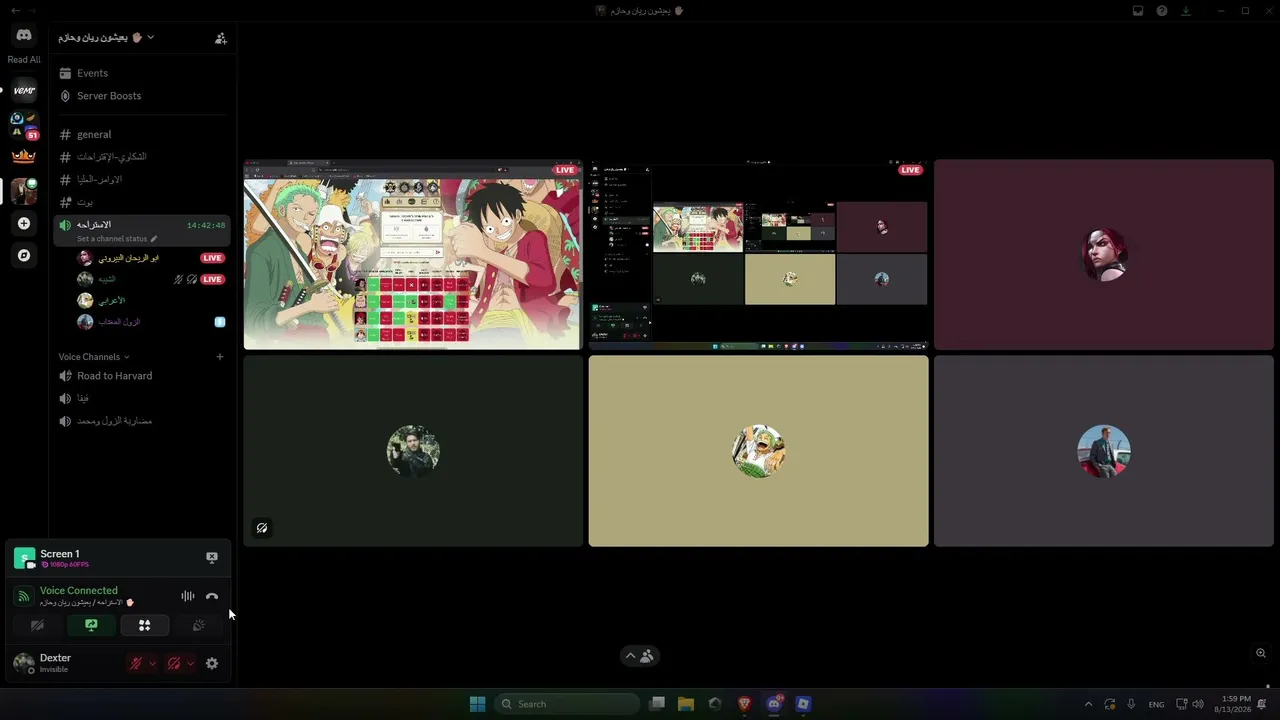Toggle the screen share button
1280x720 pixels.
(91, 625)
